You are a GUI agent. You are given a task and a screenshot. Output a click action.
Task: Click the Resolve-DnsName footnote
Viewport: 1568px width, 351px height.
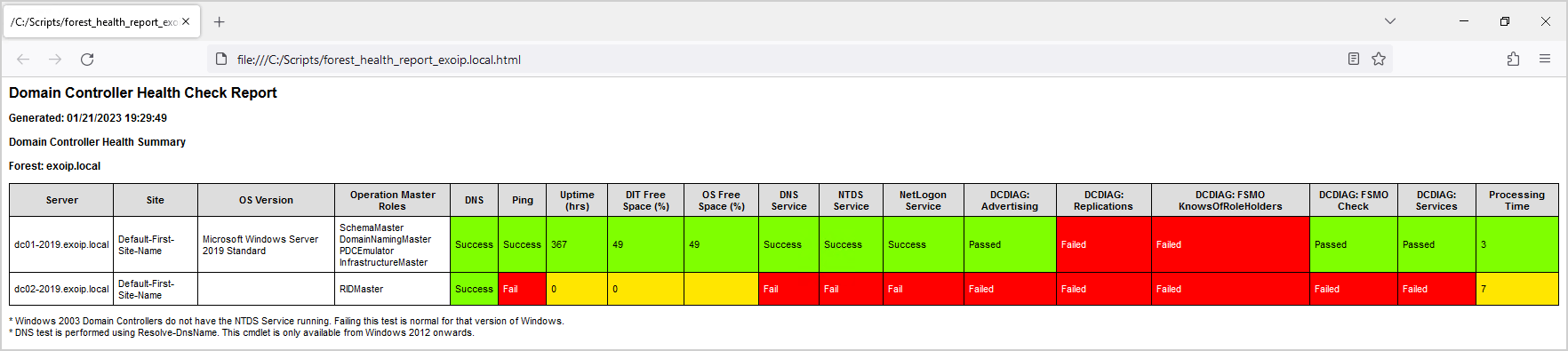point(242,332)
